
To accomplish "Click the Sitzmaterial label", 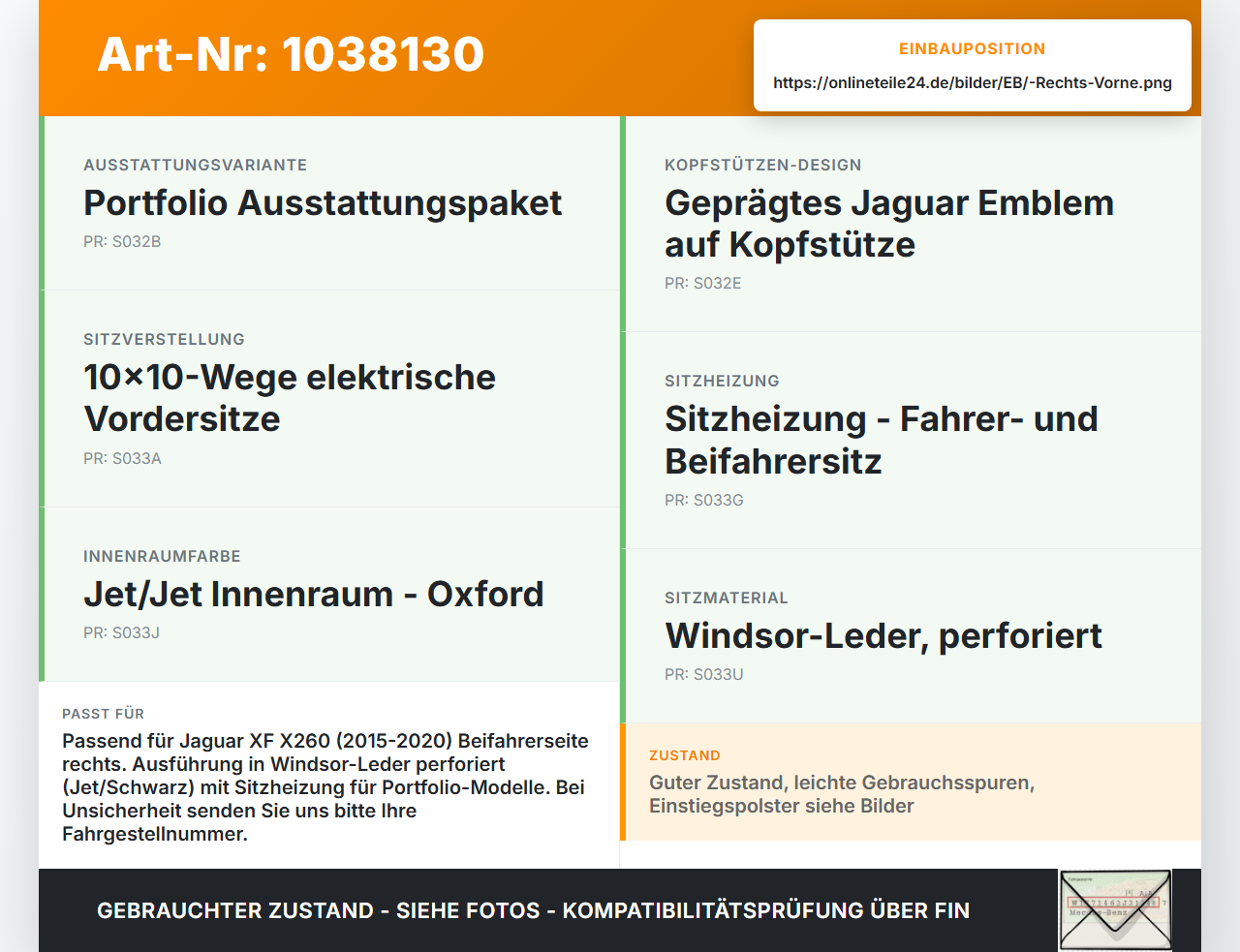I will 727,599.
